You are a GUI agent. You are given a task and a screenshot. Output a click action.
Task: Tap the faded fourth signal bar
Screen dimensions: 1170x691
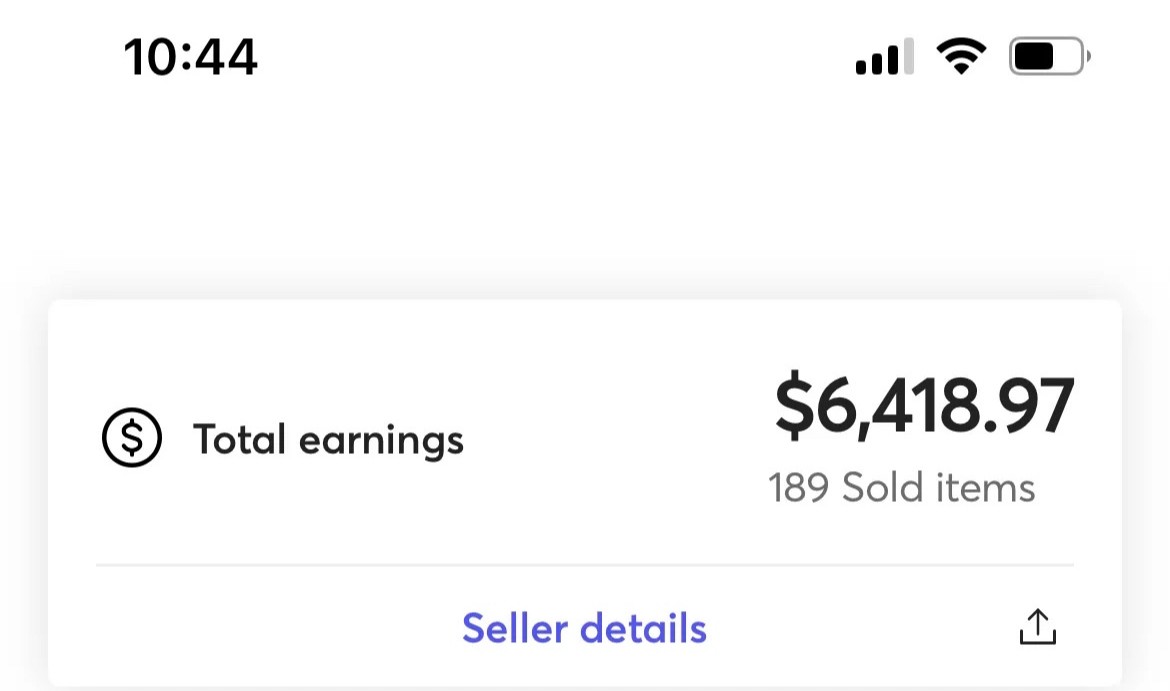click(x=908, y=56)
